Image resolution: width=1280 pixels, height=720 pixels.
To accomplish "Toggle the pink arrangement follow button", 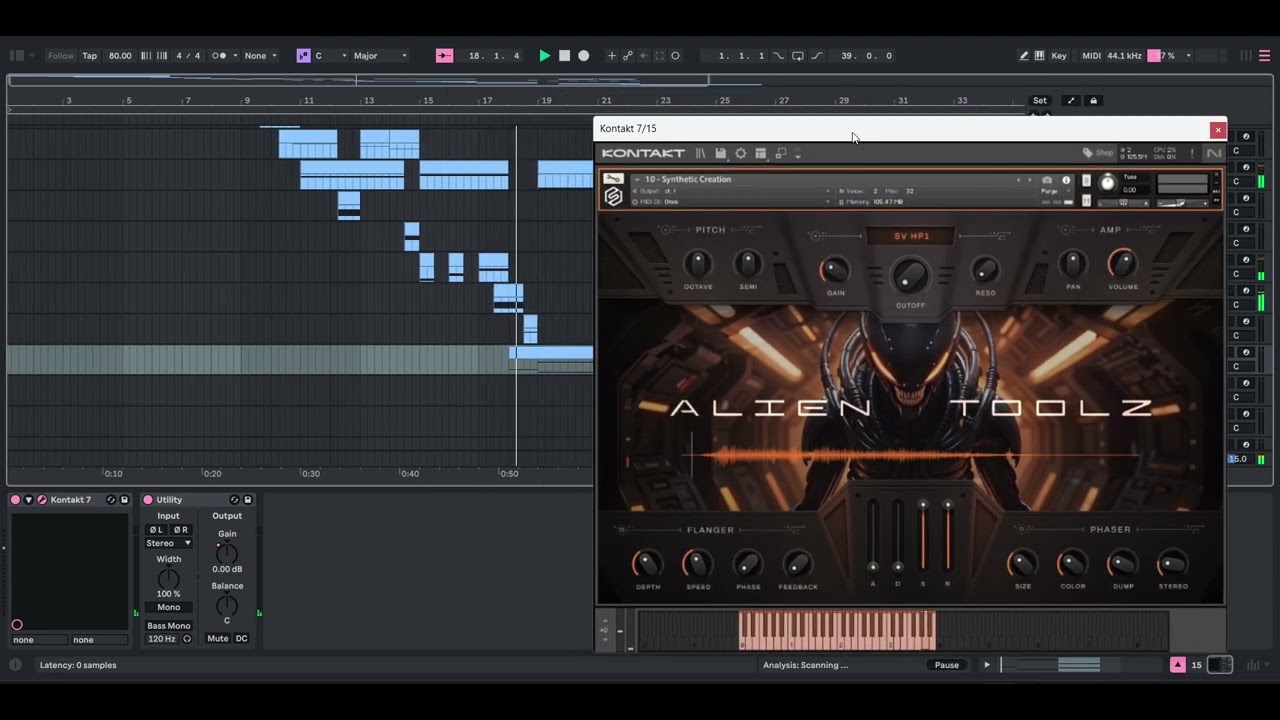I will 444,56.
